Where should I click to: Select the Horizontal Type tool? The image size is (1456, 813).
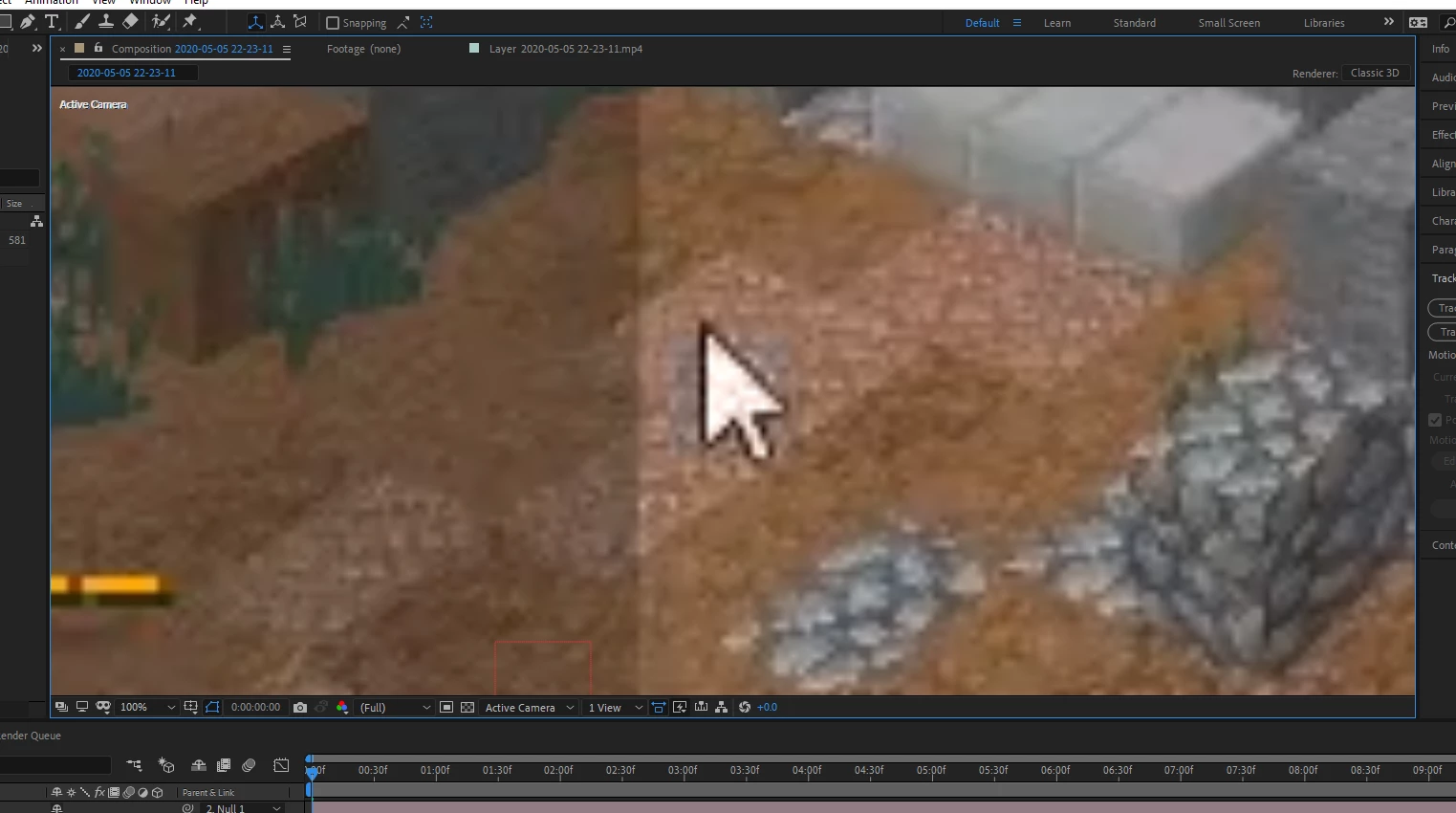click(52, 21)
